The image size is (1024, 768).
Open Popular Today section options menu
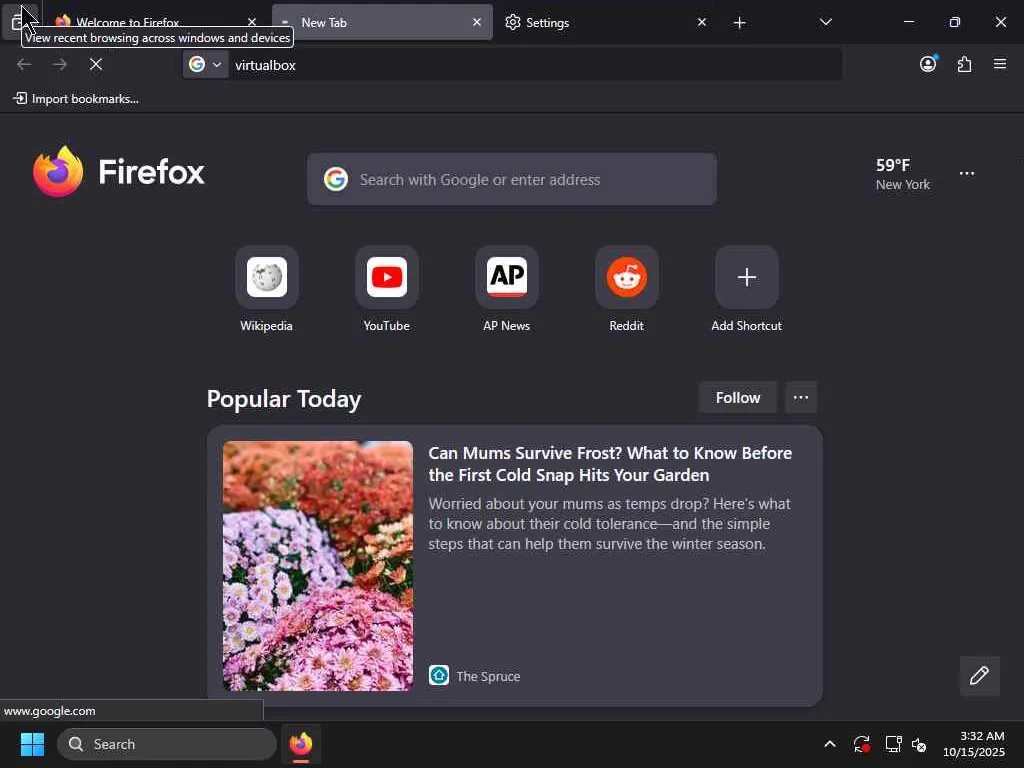point(801,398)
